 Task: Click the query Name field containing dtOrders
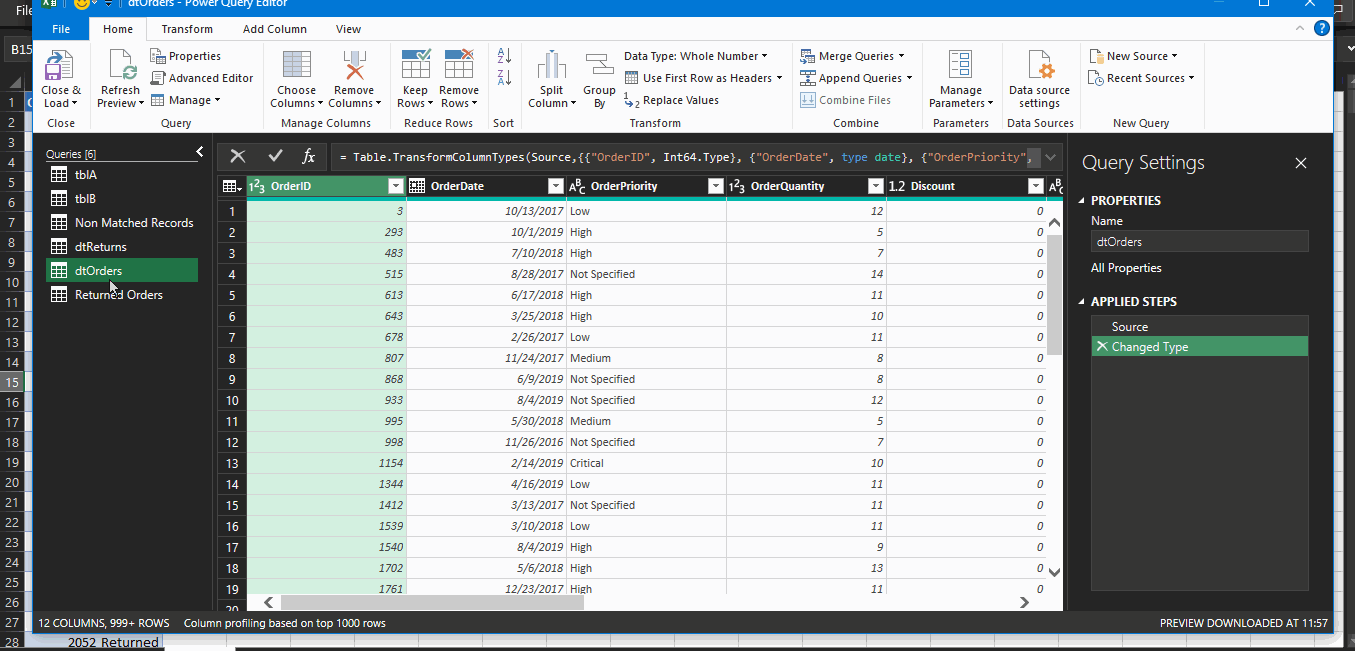click(1200, 241)
